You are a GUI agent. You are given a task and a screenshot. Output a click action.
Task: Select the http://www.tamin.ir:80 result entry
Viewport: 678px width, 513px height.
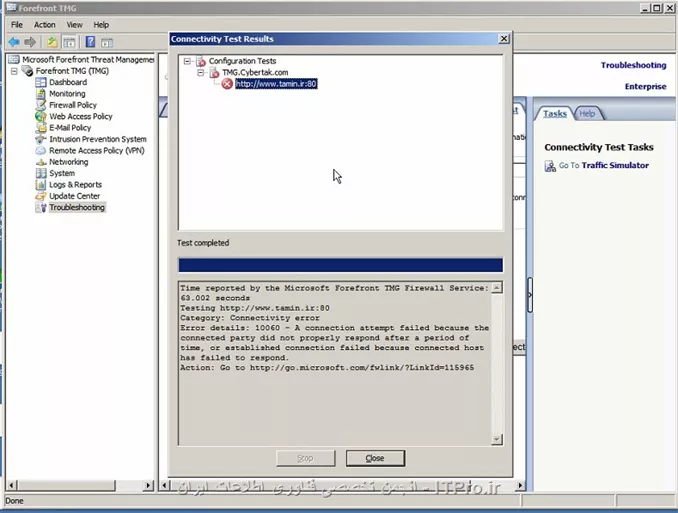(x=276, y=83)
